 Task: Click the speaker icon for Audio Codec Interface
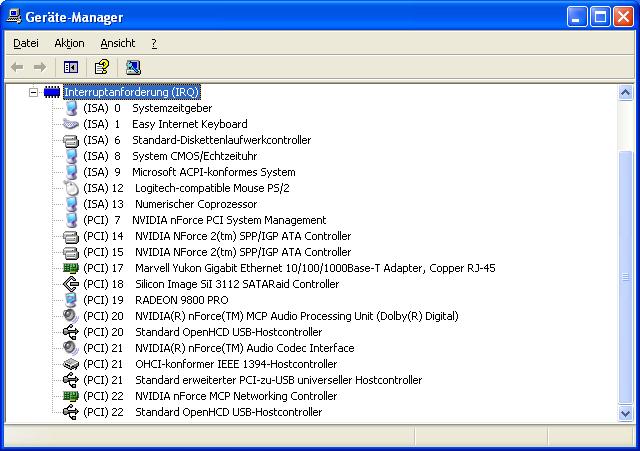coord(71,348)
